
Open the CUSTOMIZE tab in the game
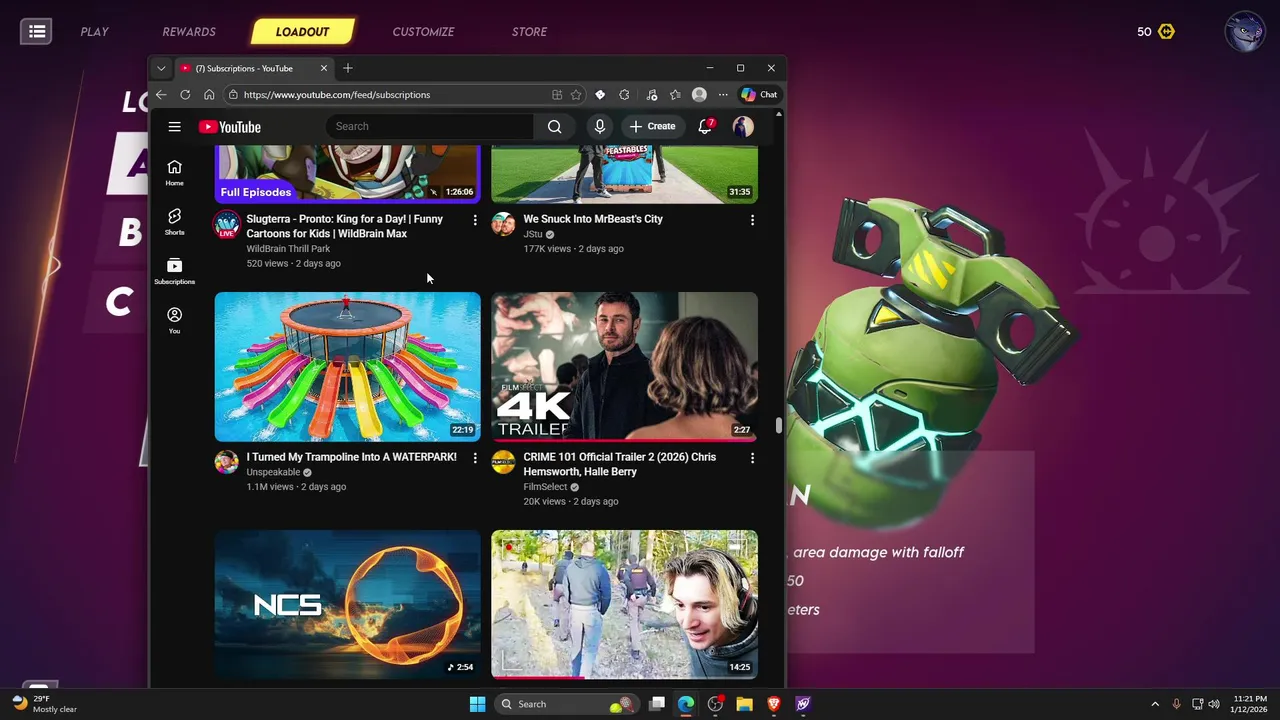click(x=423, y=32)
